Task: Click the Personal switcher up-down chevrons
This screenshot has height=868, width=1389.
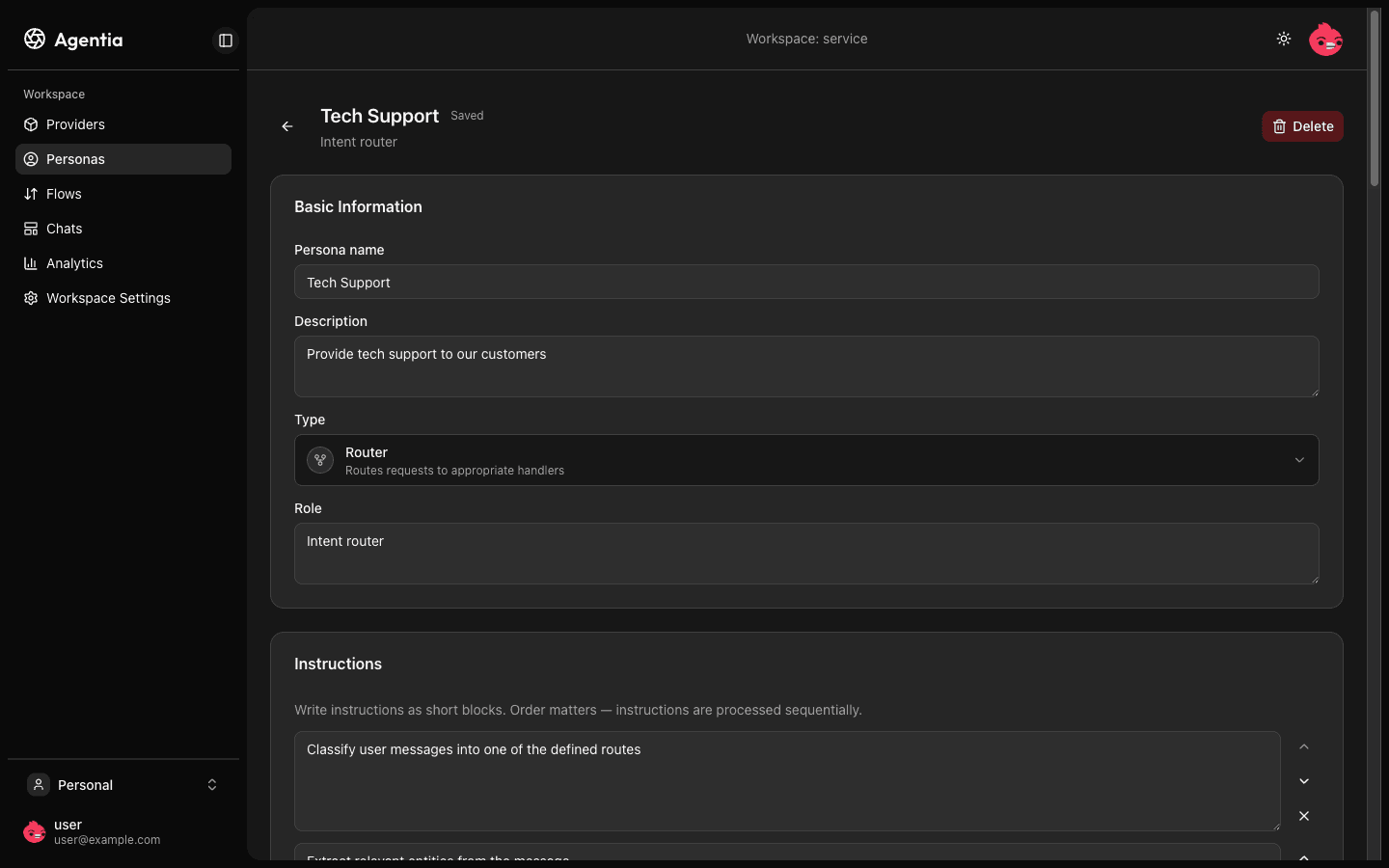Action: (x=212, y=785)
